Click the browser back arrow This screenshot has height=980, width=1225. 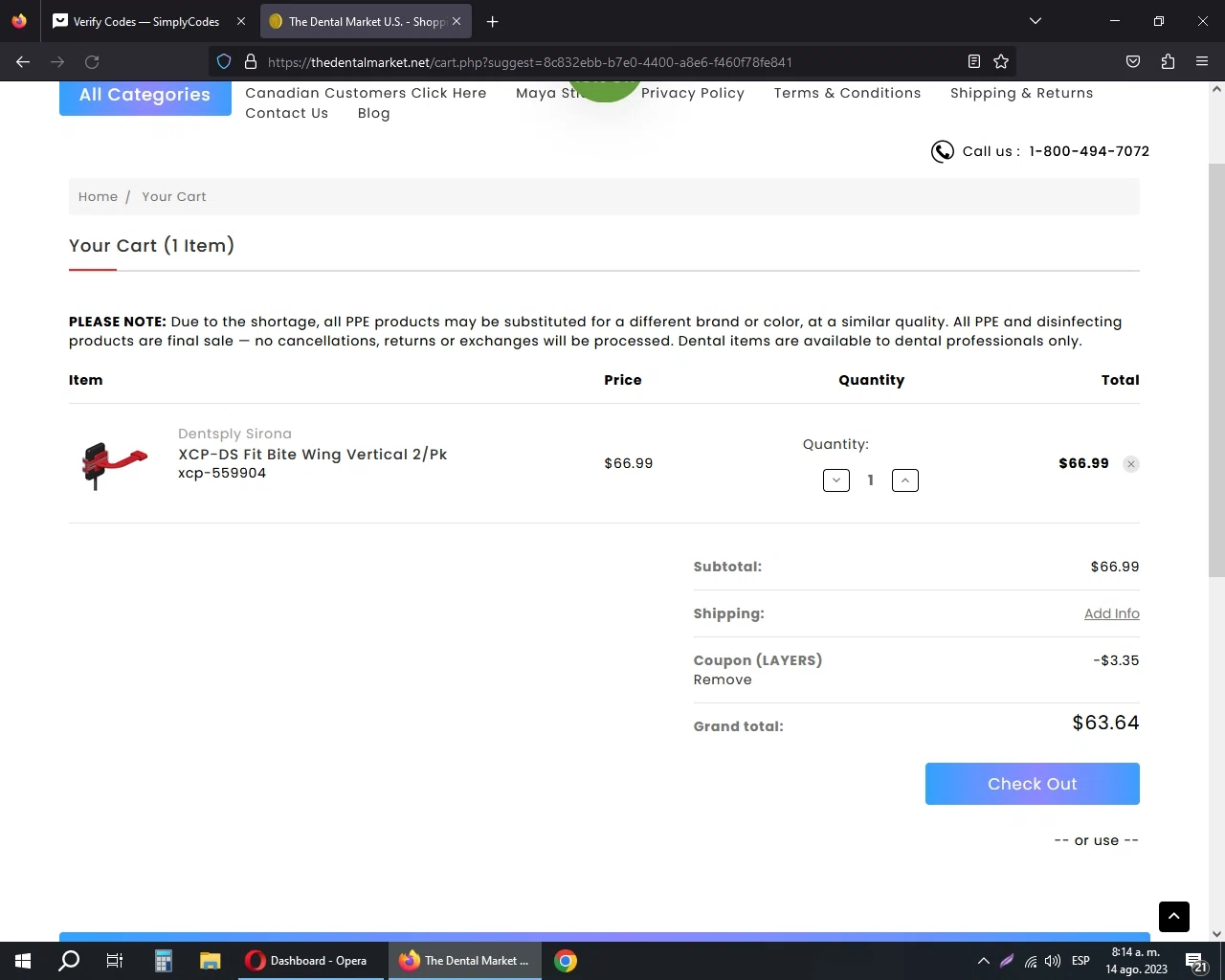coord(23,62)
